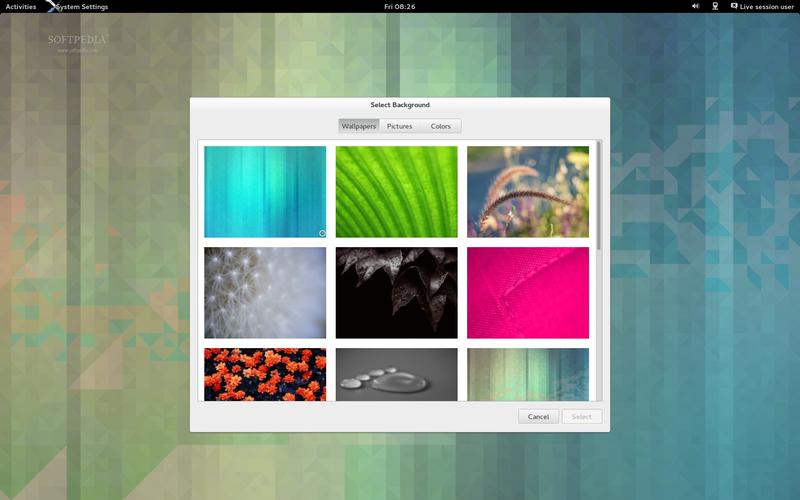Switch to the Pictures tab
This screenshot has height=500, width=800.
click(x=399, y=126)
